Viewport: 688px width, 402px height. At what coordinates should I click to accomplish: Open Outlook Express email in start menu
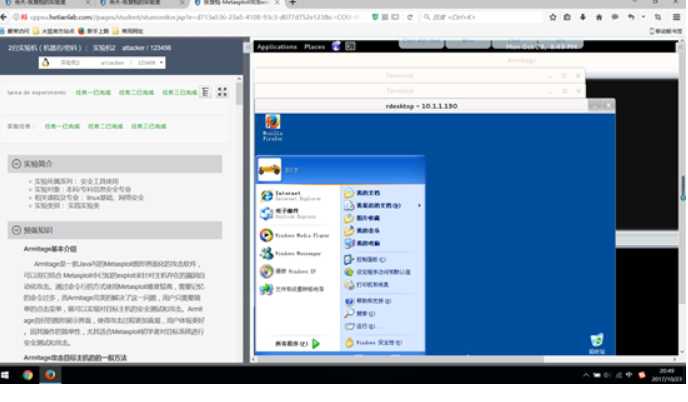[286, 213]
